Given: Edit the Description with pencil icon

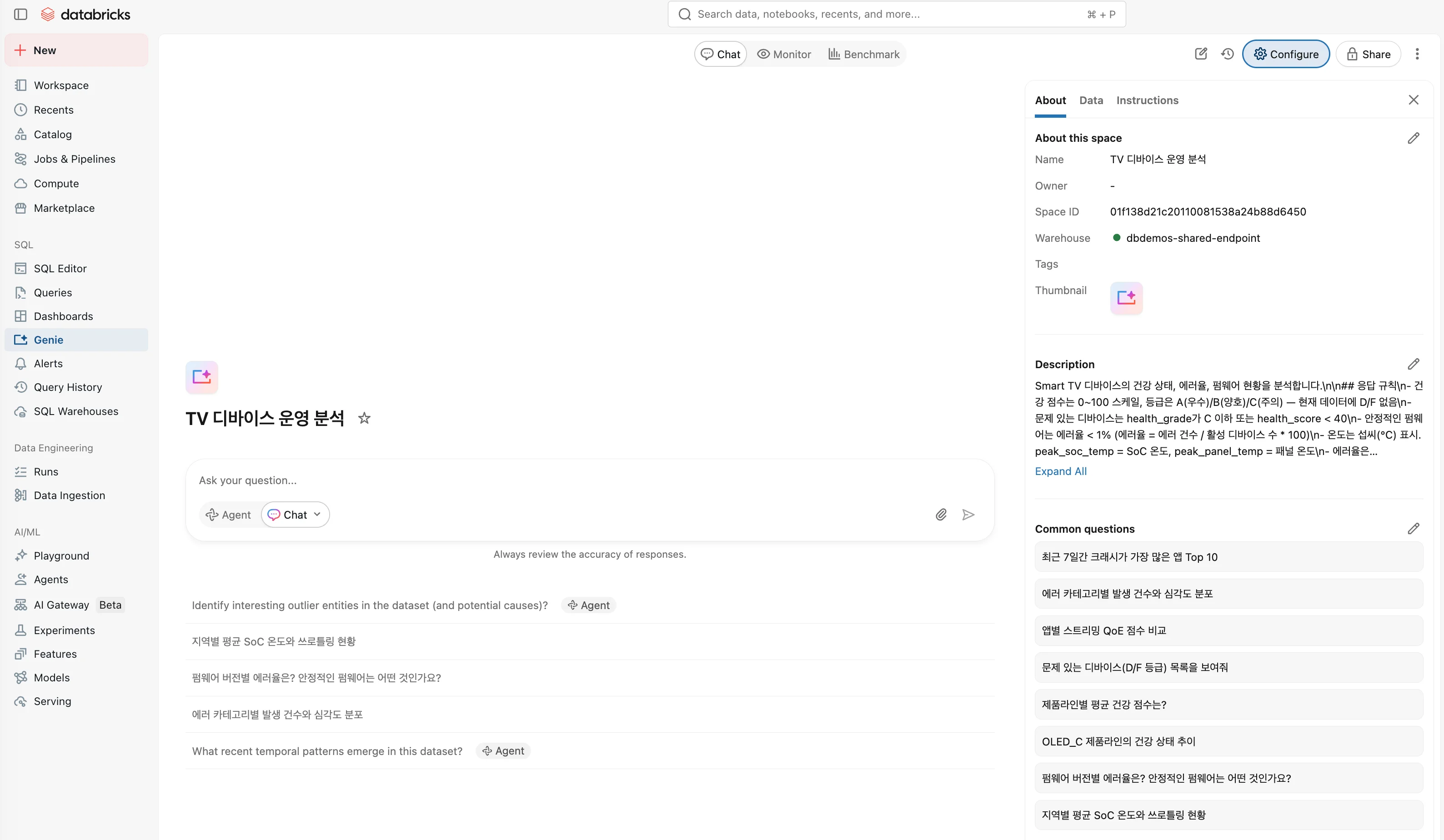Looking at the screenshot, I should tap(1414, 365).
